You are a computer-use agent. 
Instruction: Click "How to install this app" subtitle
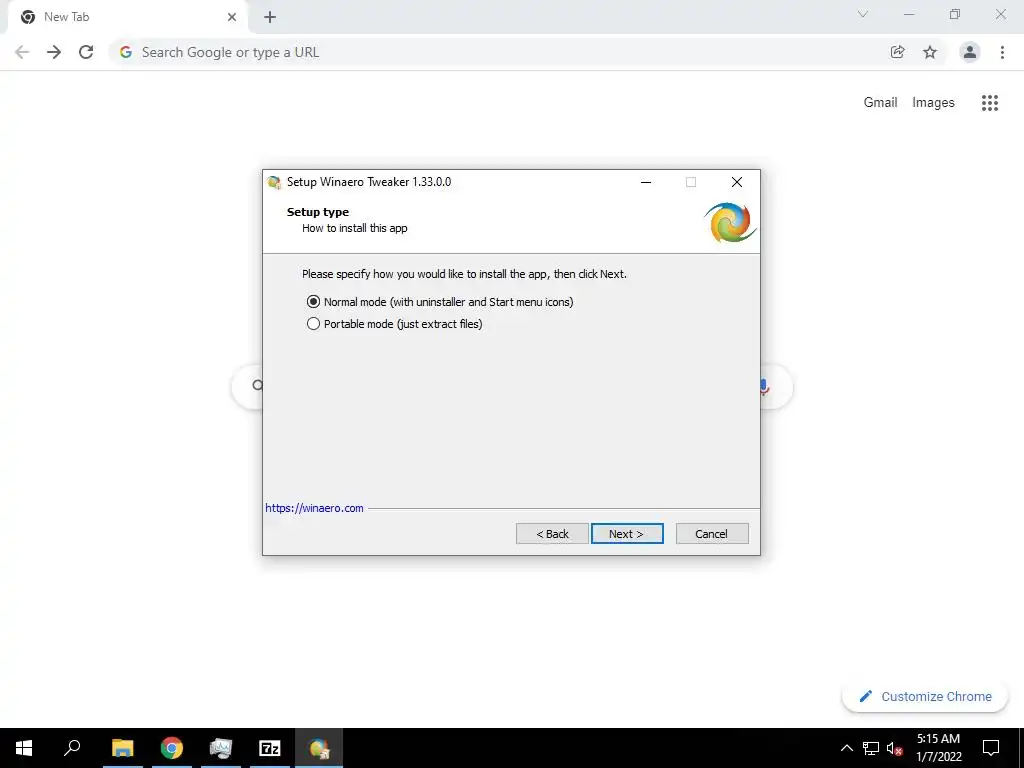[355, 229]
